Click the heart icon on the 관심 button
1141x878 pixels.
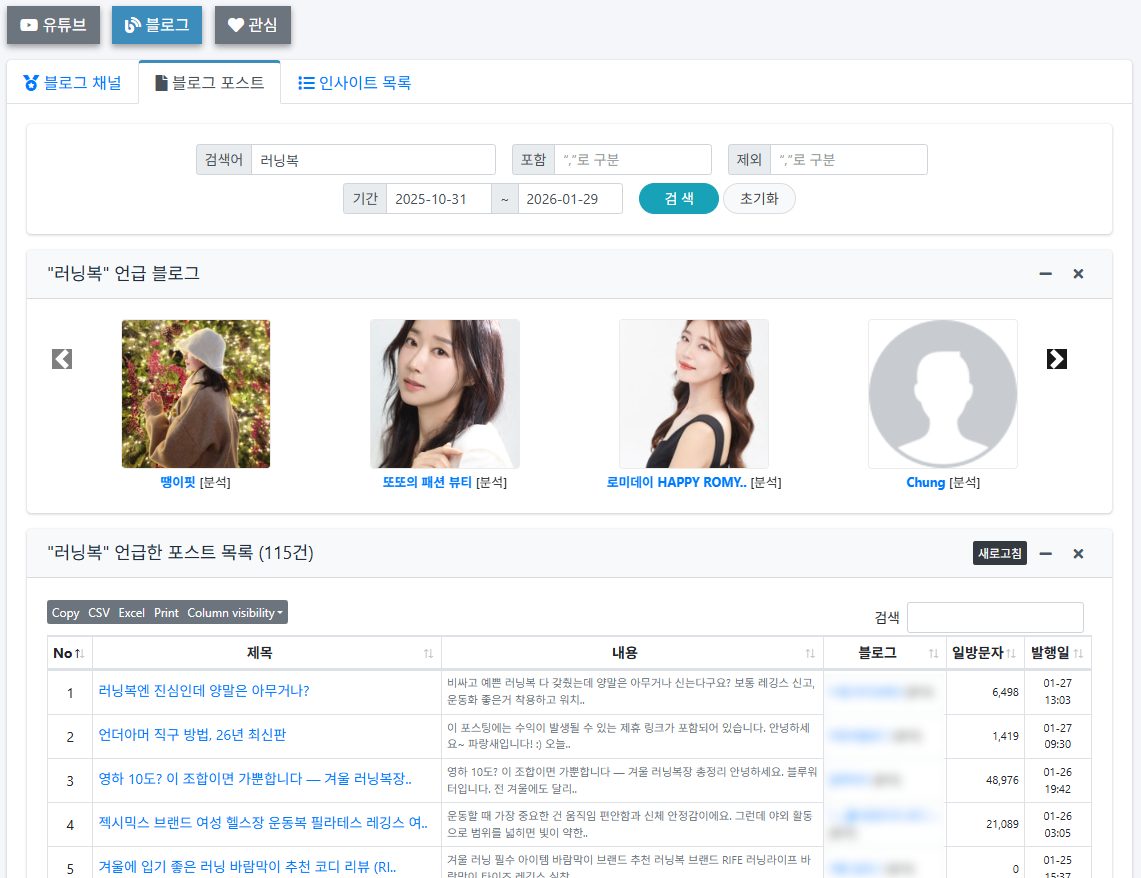[x=237, y=25]
